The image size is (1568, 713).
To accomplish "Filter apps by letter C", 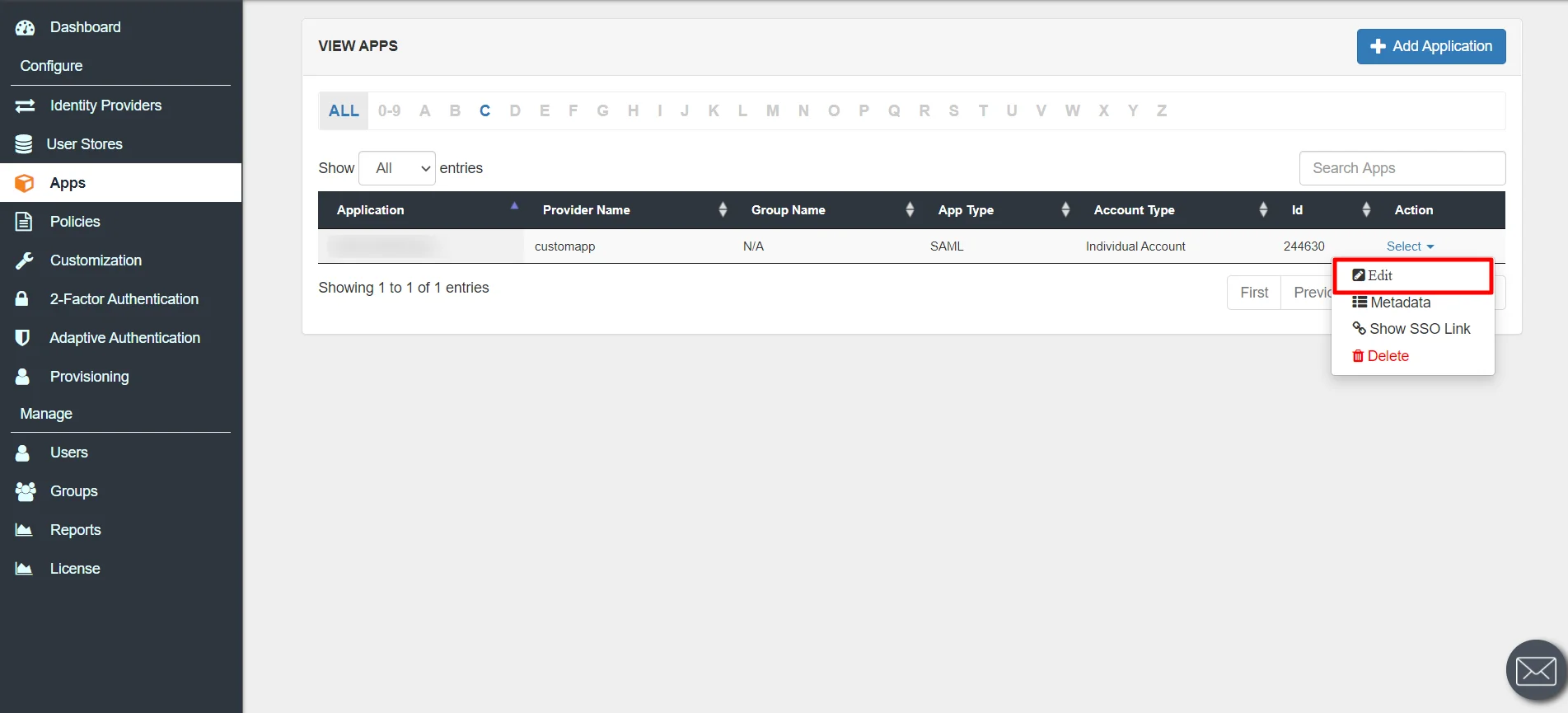I will click(x=484, y=110).
